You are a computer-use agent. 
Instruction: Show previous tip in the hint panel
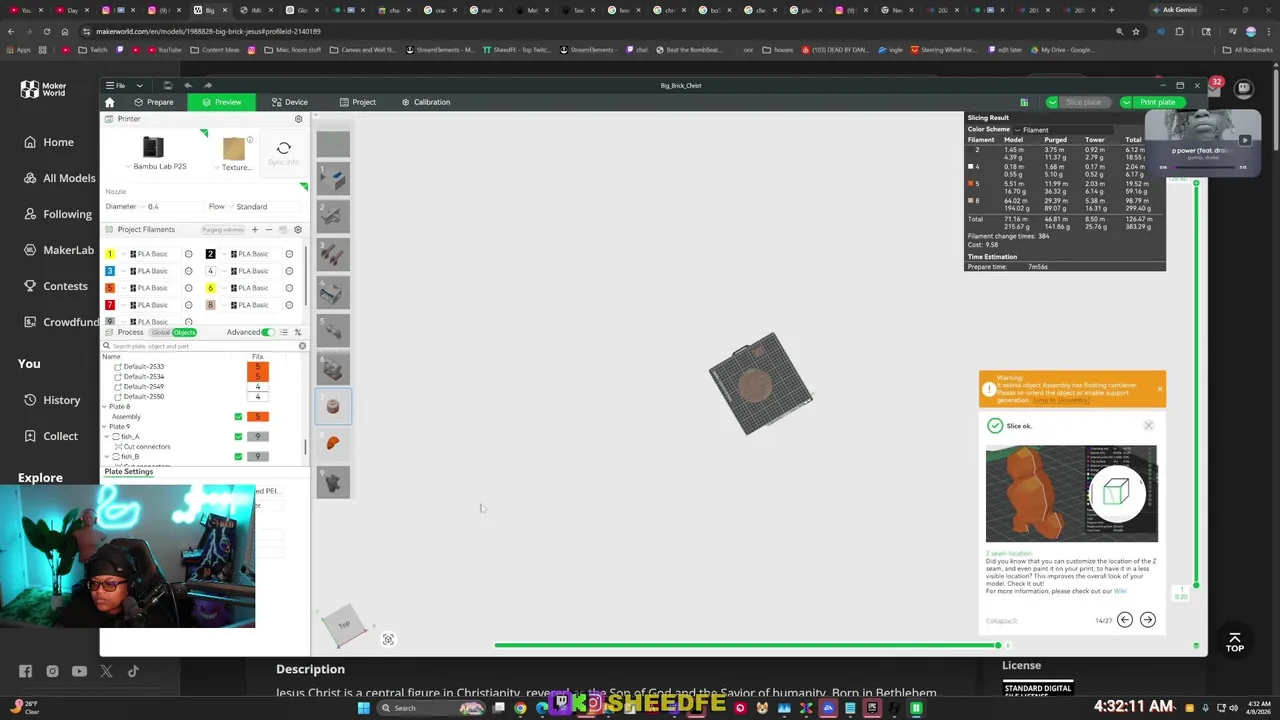point(1125,620)
